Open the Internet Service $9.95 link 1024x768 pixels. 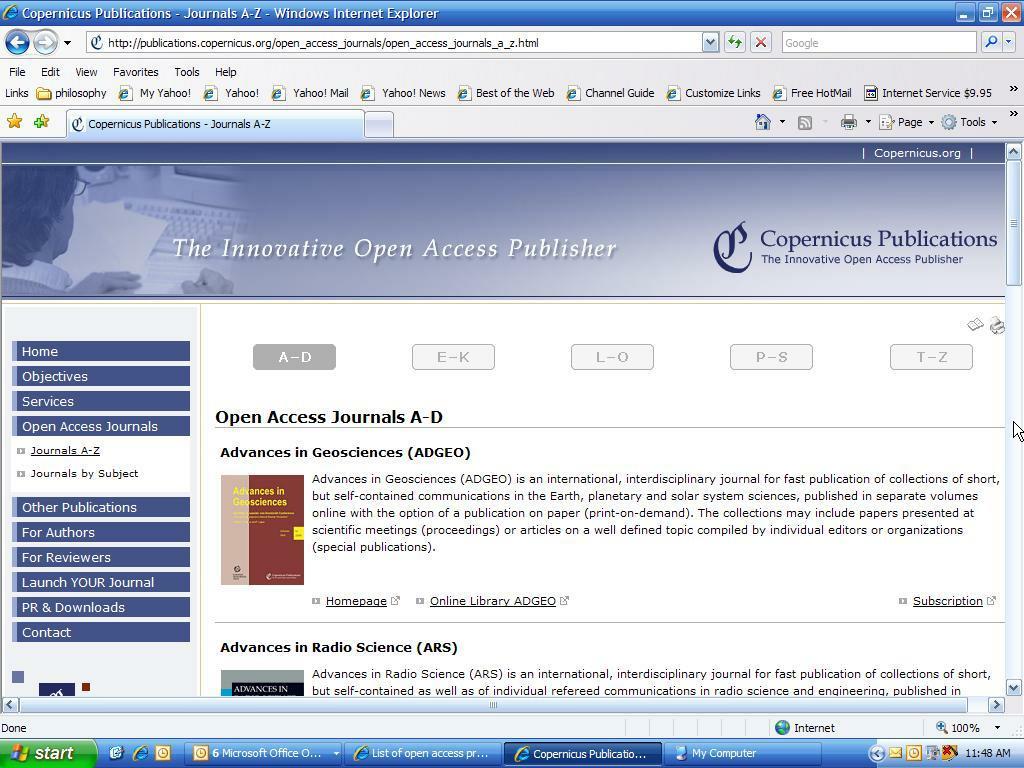tap(928, 93)
